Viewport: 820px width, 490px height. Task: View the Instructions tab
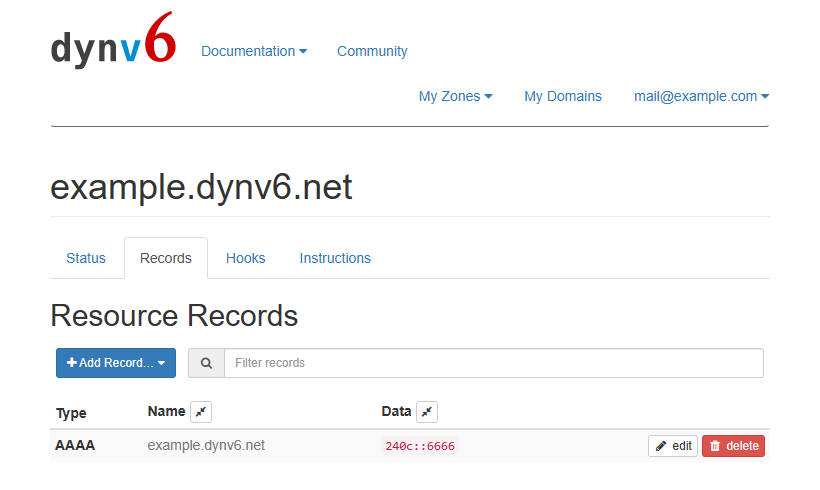335,258
